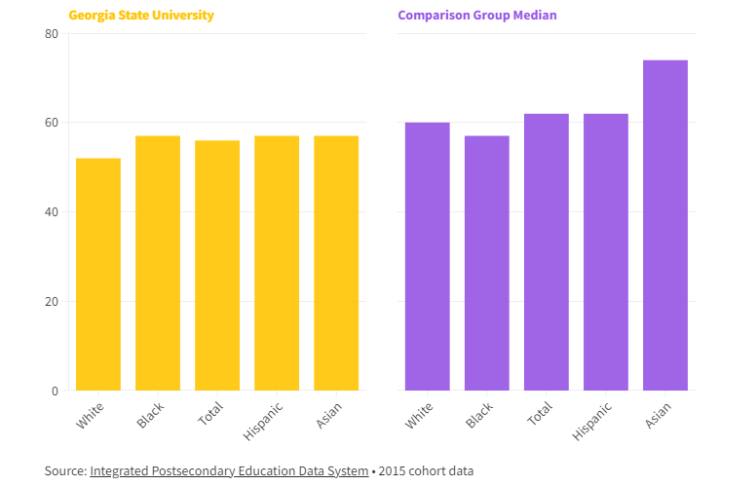Click the yellow Total bar
The height and width of the screenshot is (486, 748).
(x=217, y=265)
